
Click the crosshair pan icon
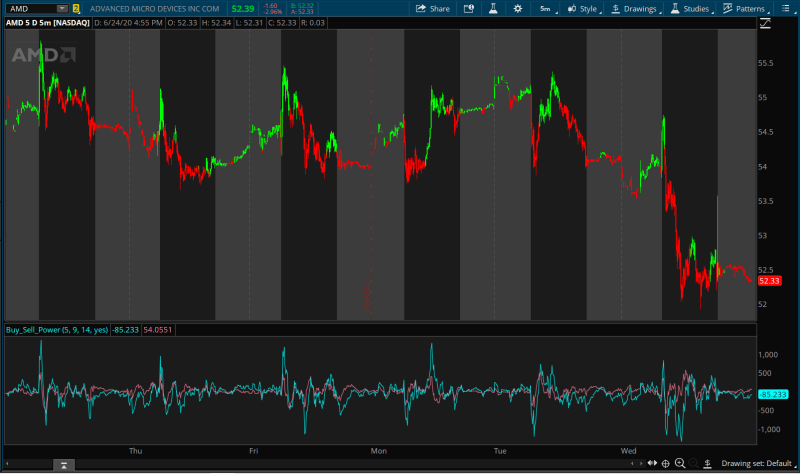[665, 463]
